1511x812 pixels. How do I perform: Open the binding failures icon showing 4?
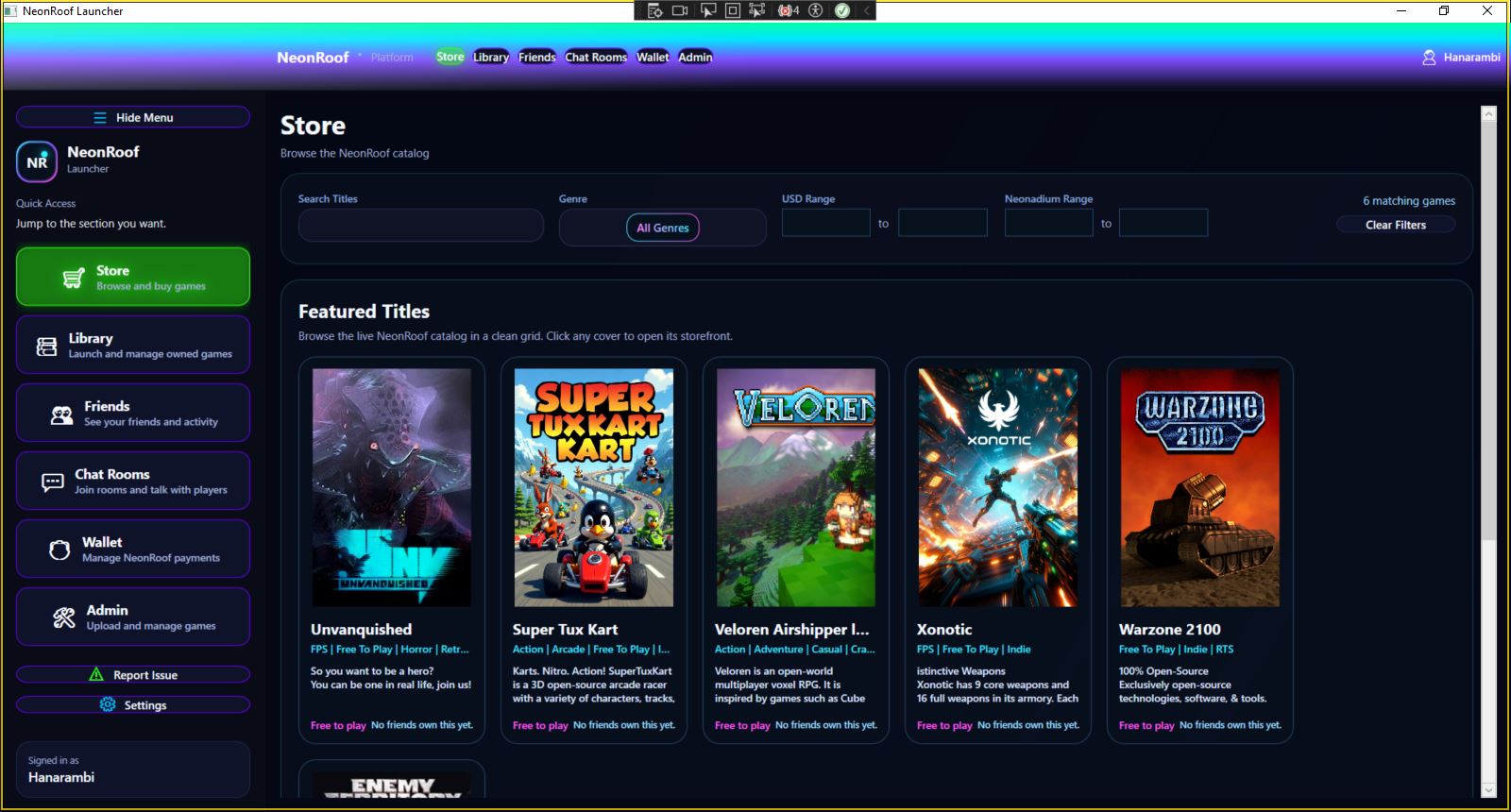click(789, 10)
